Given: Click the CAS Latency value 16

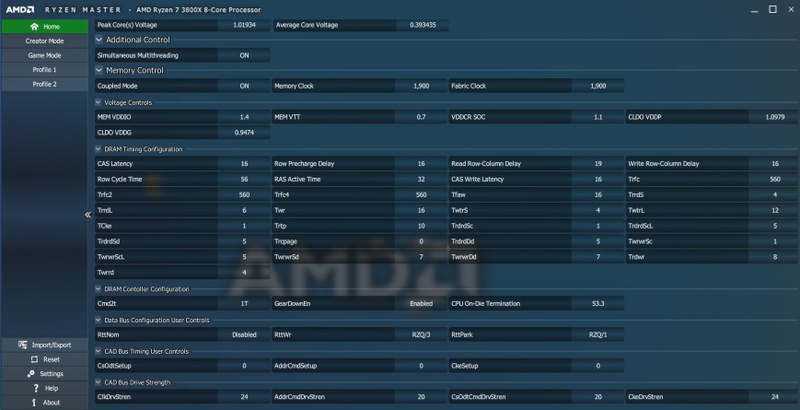Looking at the screenshot, I should tap(244, 164).
